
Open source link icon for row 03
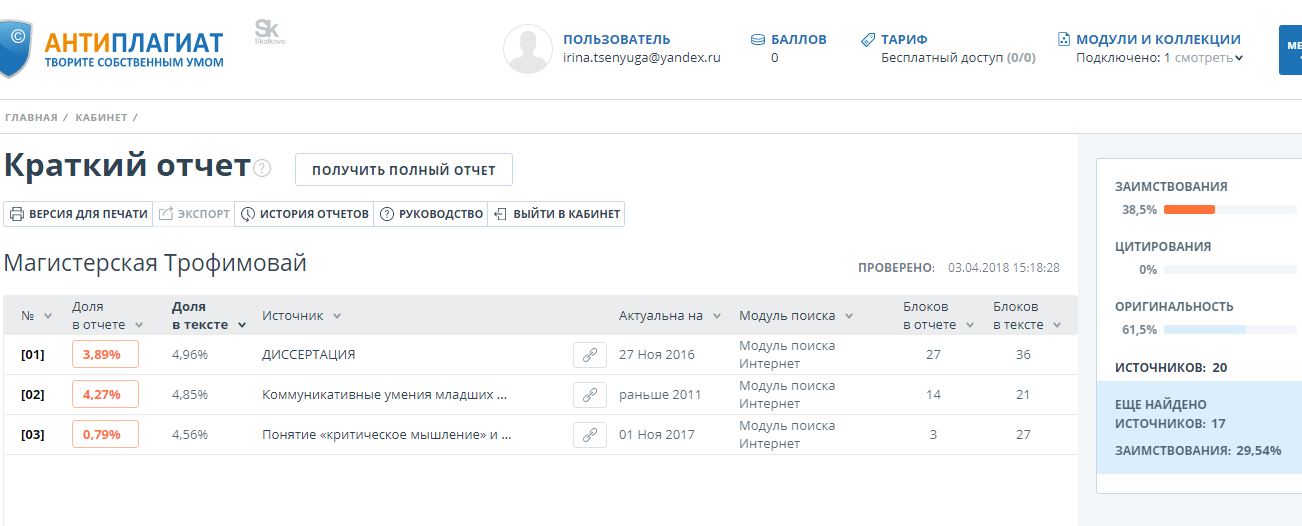click(x=589, y=435)
